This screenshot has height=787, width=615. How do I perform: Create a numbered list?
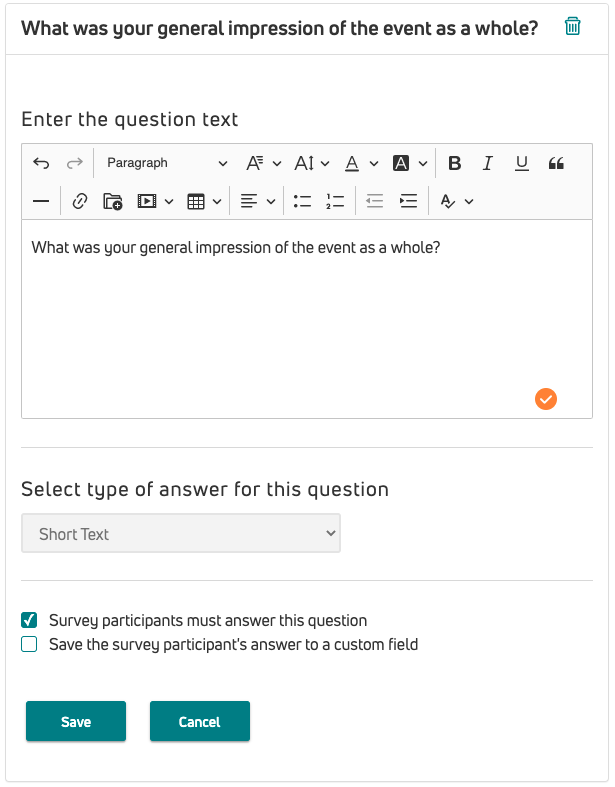pos(335,201)
